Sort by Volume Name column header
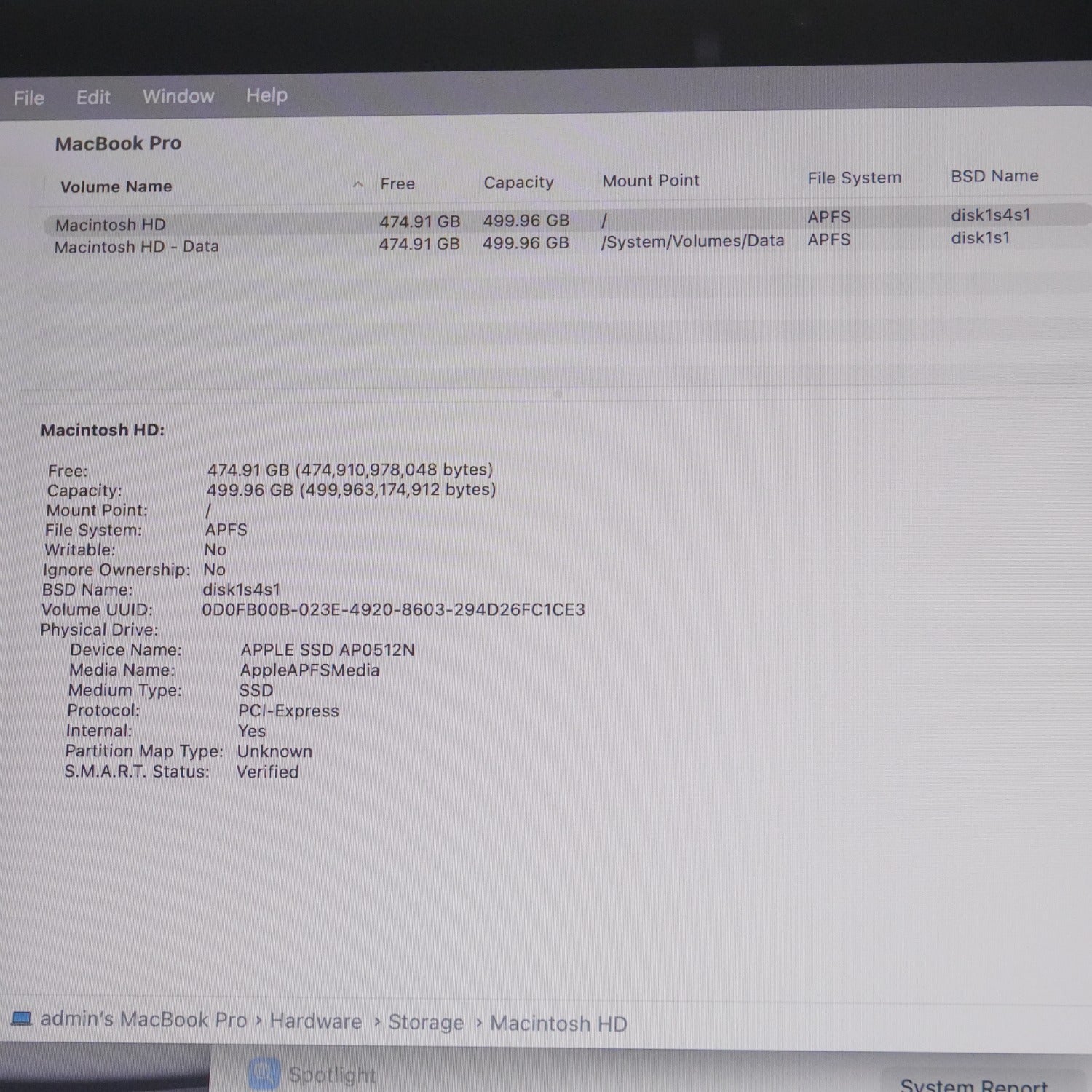This screenshot has height=1092, width=1092. [x=116, y=186]
